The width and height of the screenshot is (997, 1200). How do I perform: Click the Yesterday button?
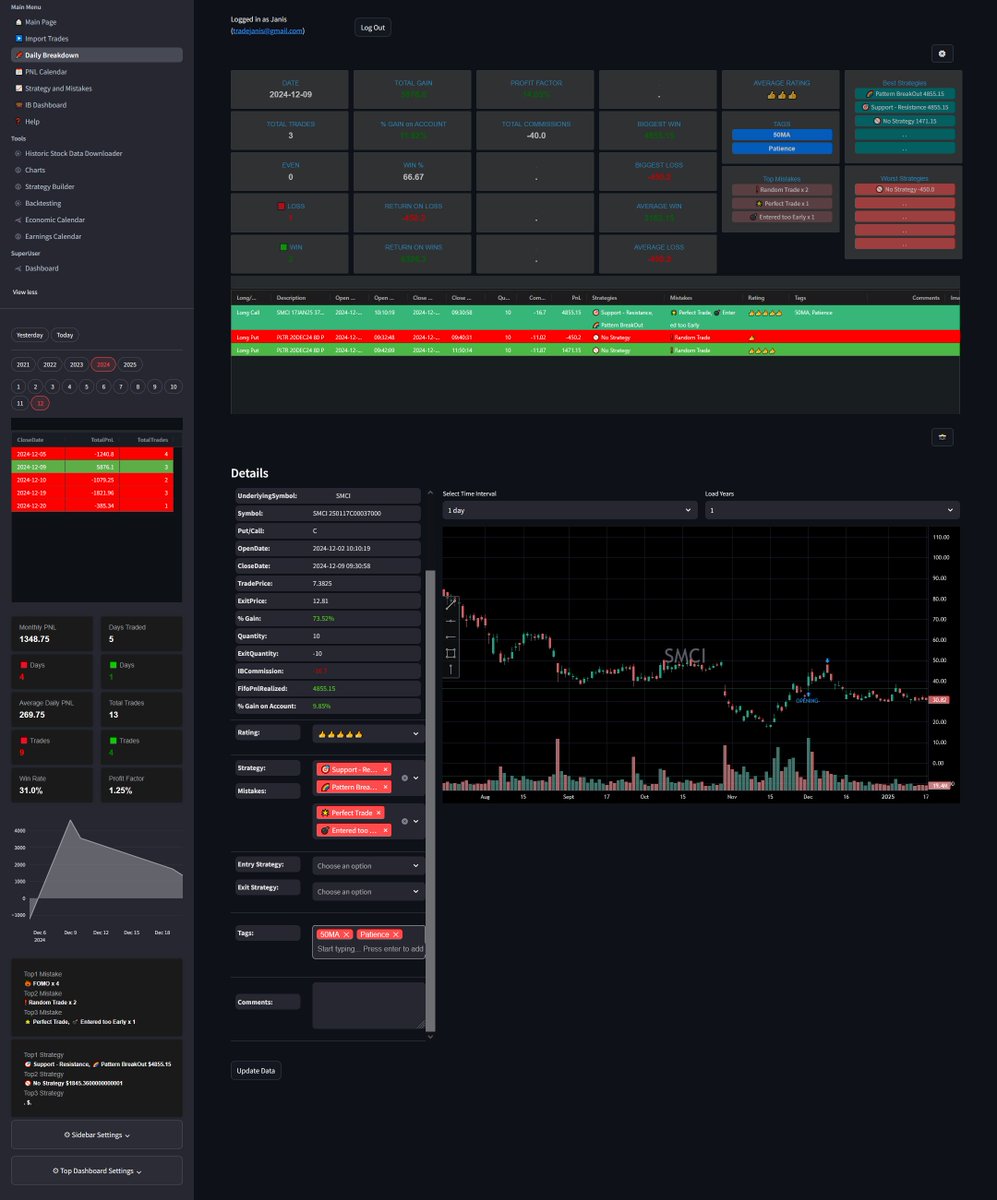point(30,336)
